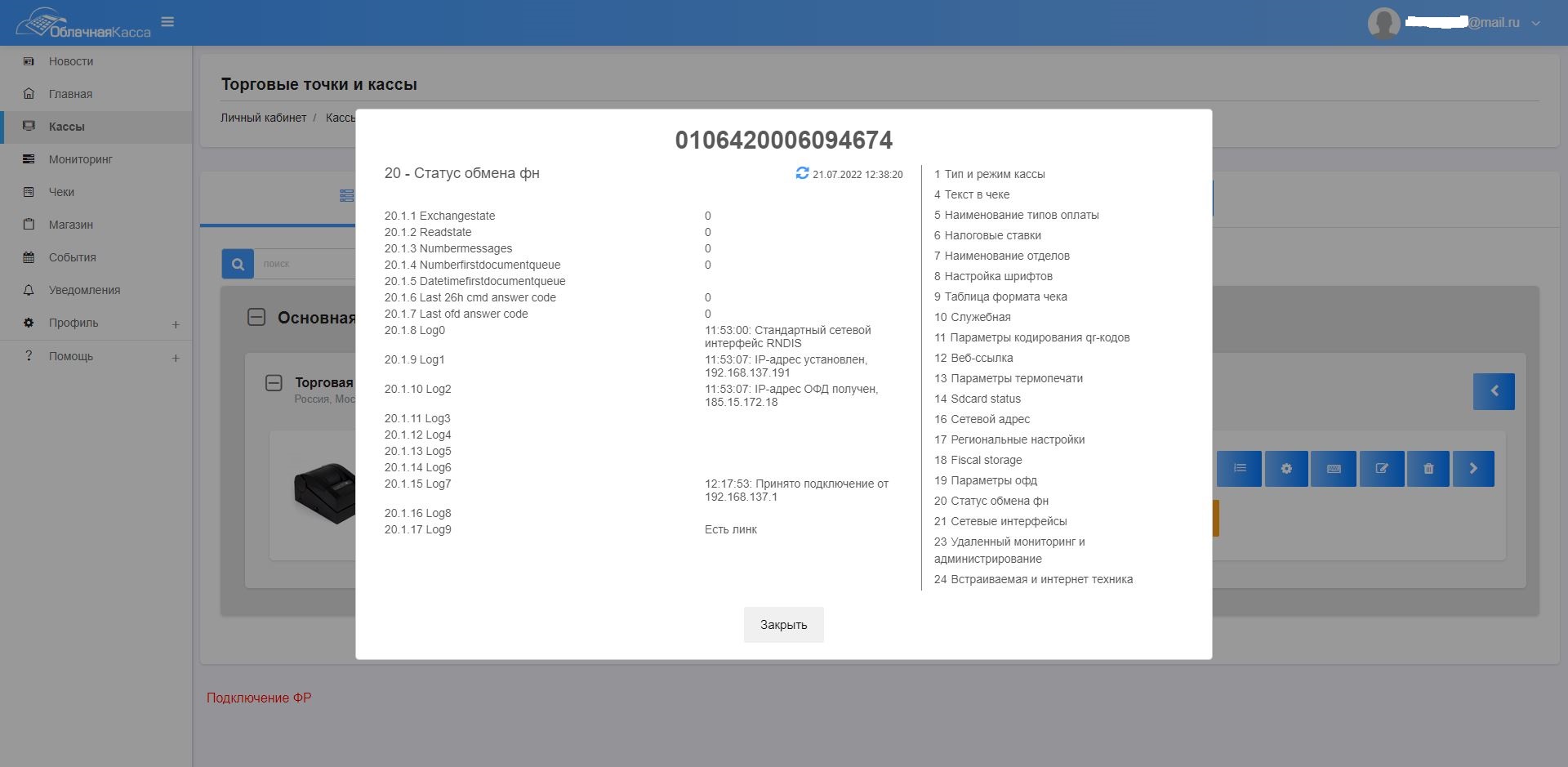Viewport: 1568px width, 767px height.
Task: Open Мониторинг in the sidebar
Action: [x=80, y=159]
